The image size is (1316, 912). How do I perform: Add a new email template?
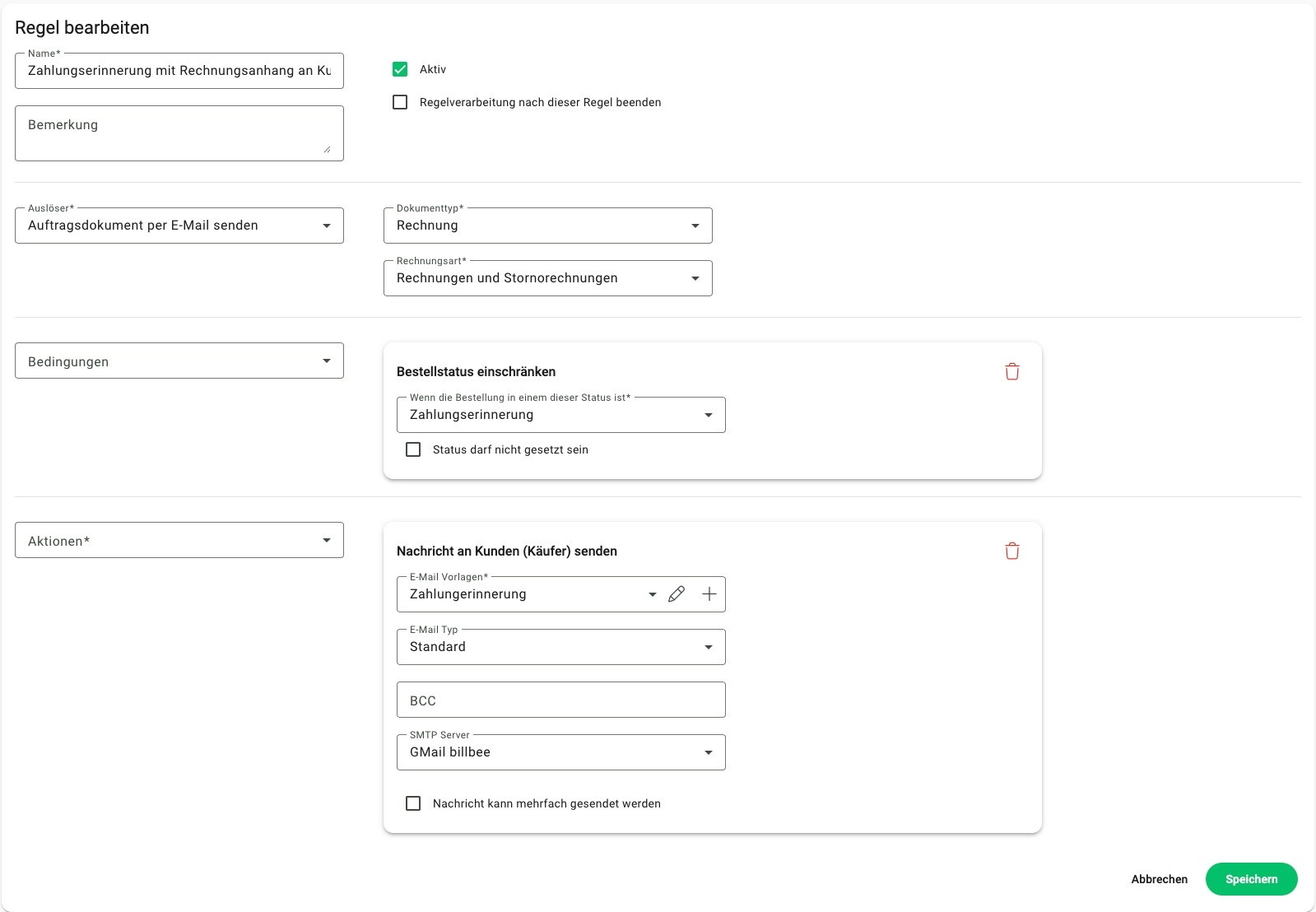click(709, 594)
